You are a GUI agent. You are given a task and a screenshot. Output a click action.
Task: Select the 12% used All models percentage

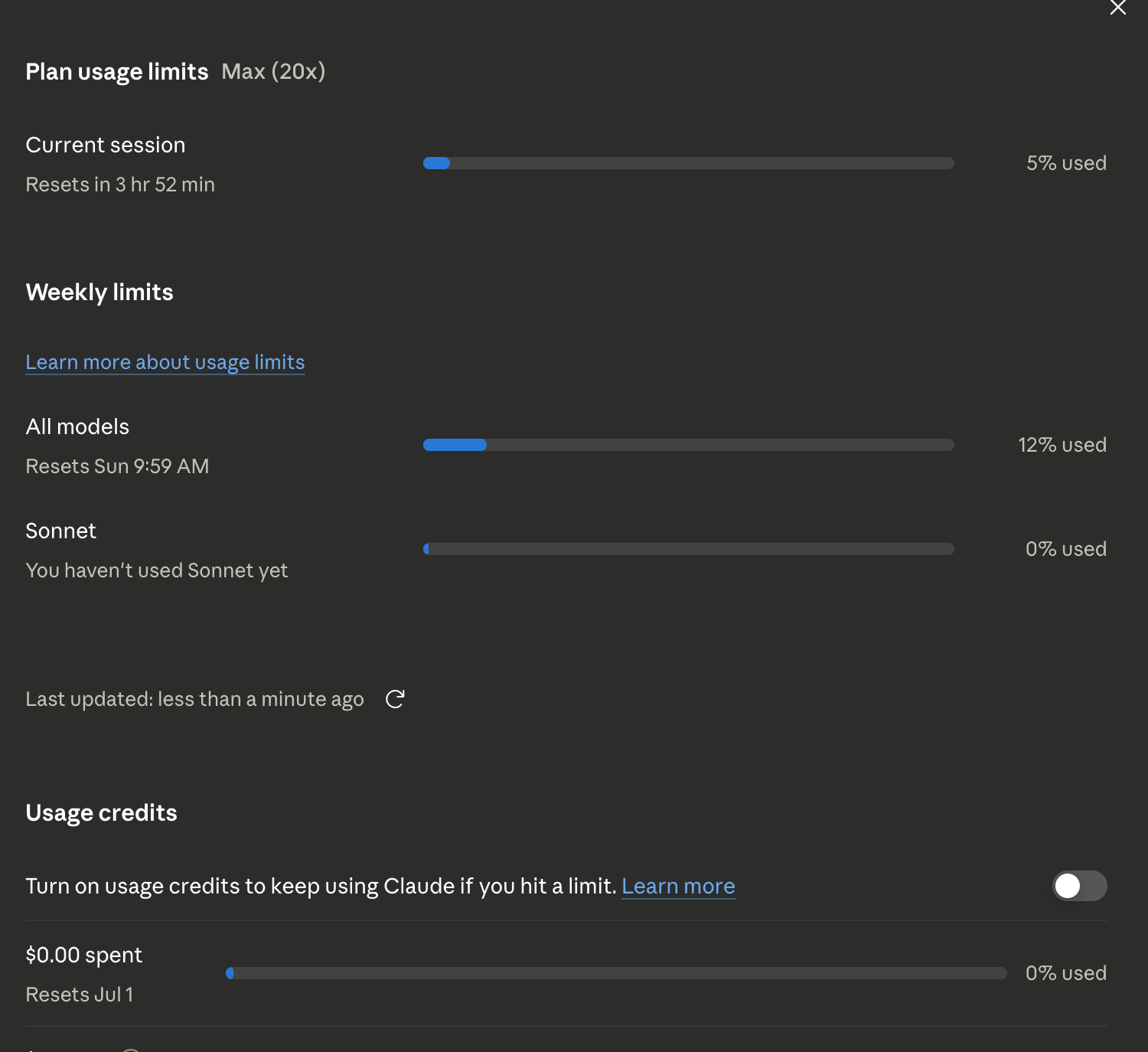tap(1062, 445)
